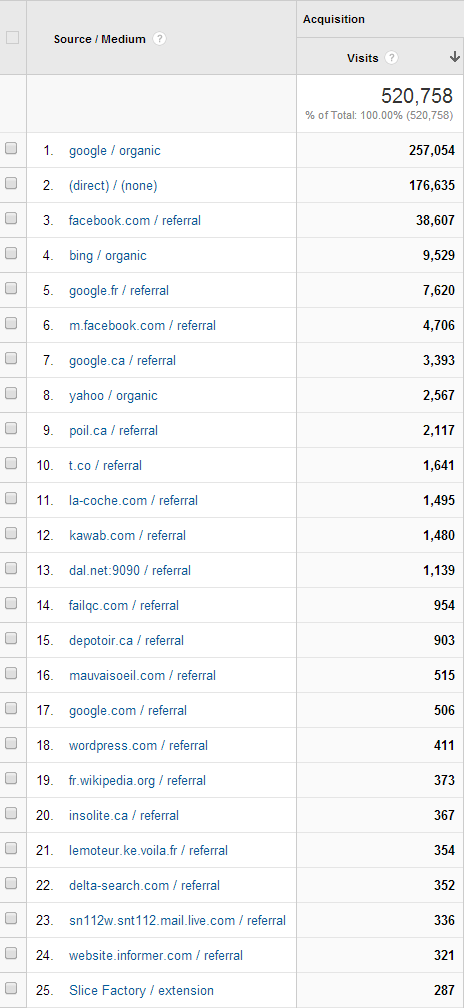Image resolution: width=464 pixels, height=1008 pixels.
Task: Open the google / organic source link
Action: pos(115,150)
